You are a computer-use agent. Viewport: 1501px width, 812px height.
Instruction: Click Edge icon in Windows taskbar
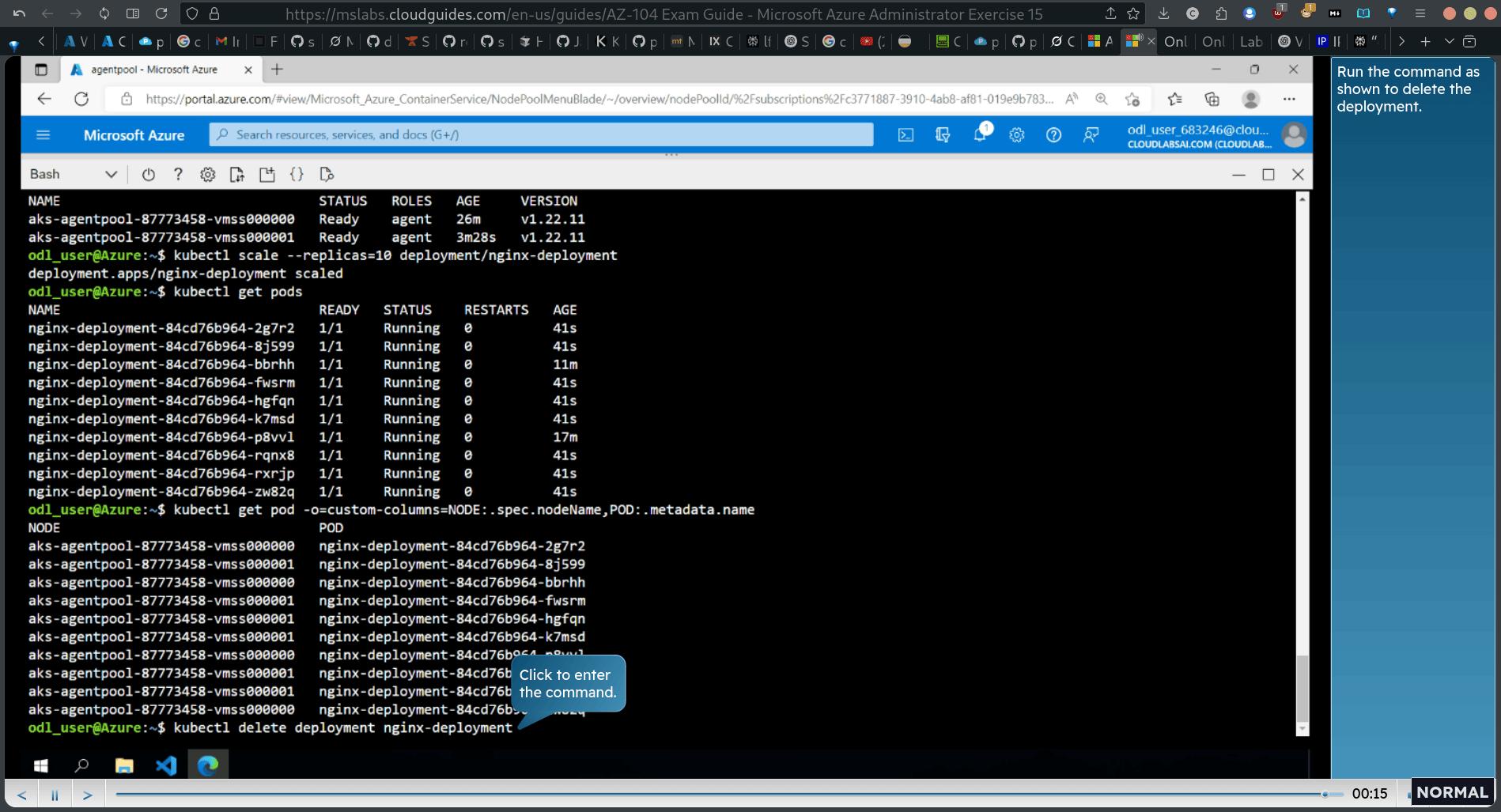(208, 765)
